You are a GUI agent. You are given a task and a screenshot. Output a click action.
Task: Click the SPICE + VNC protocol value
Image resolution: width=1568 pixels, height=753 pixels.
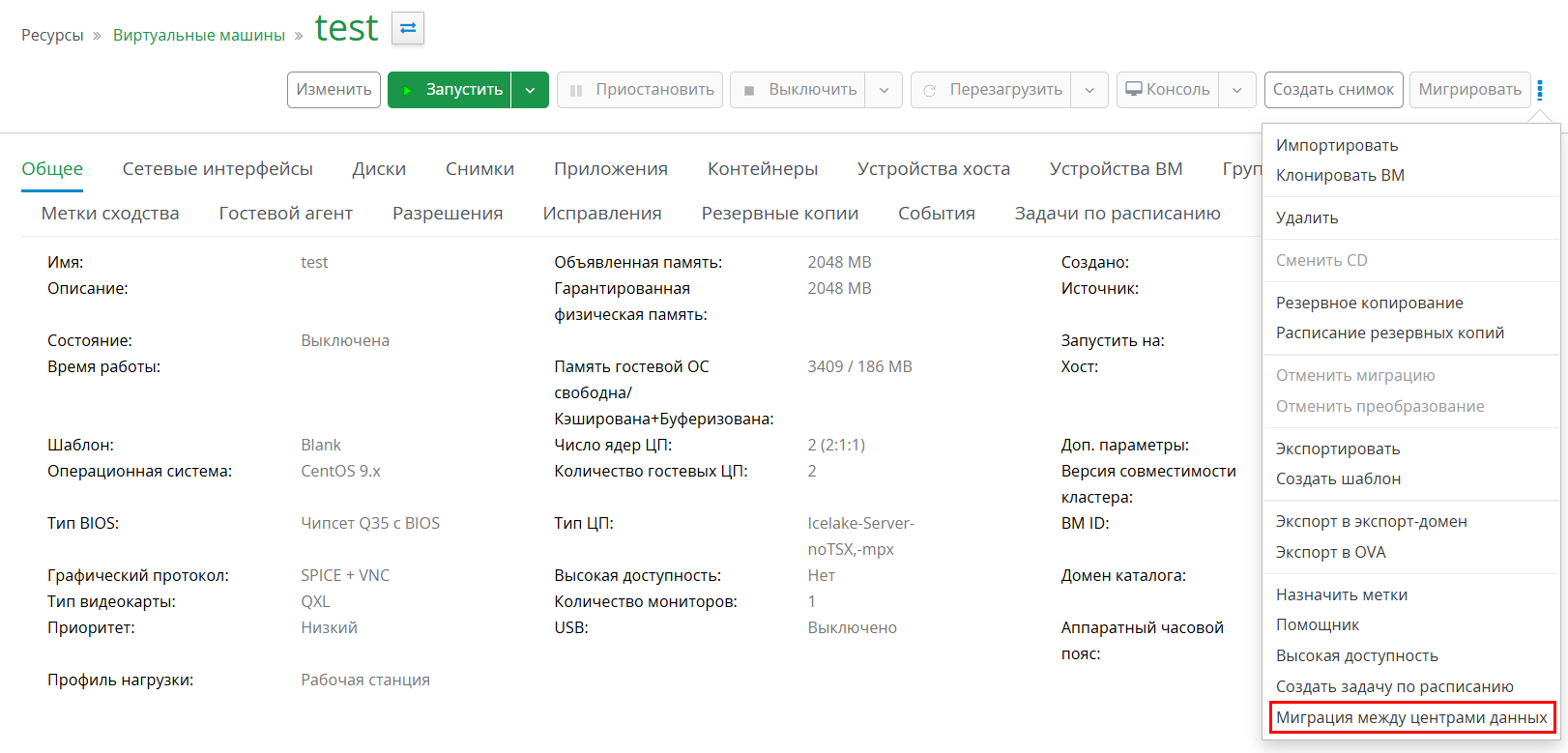[x=345, y=575]
